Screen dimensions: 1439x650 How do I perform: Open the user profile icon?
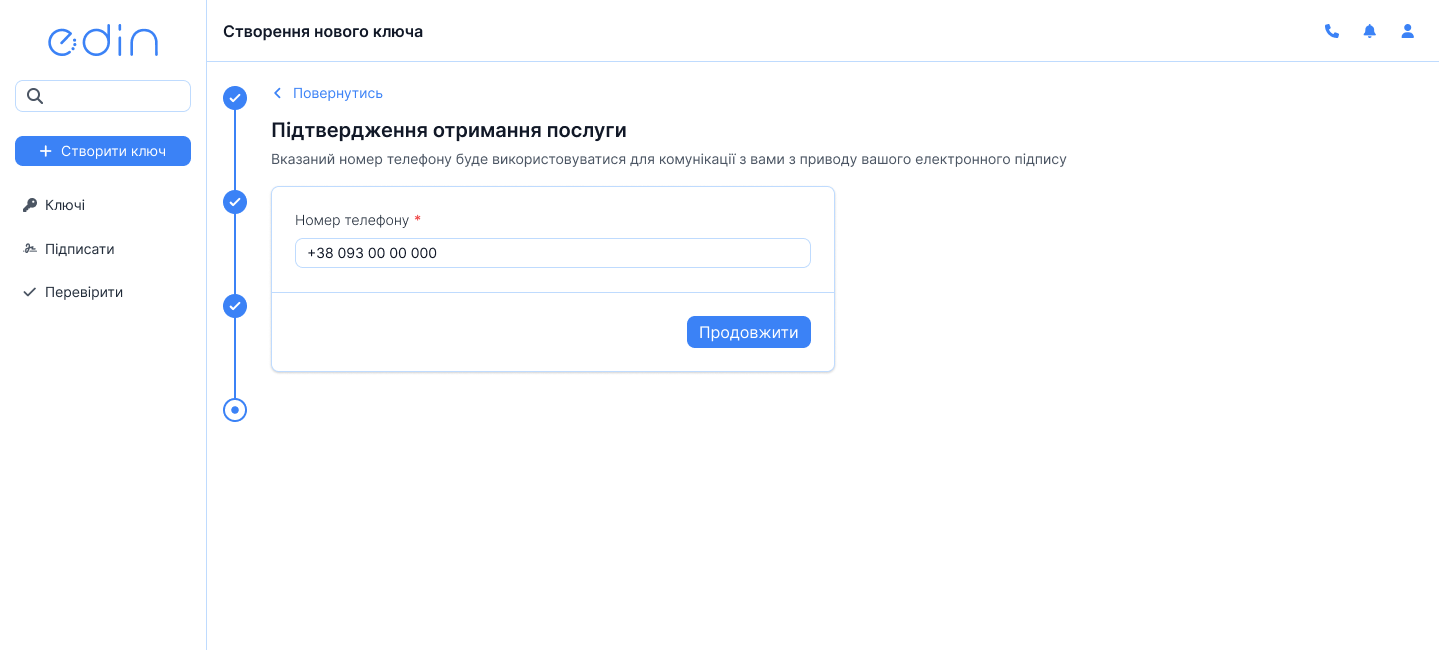1407,31
